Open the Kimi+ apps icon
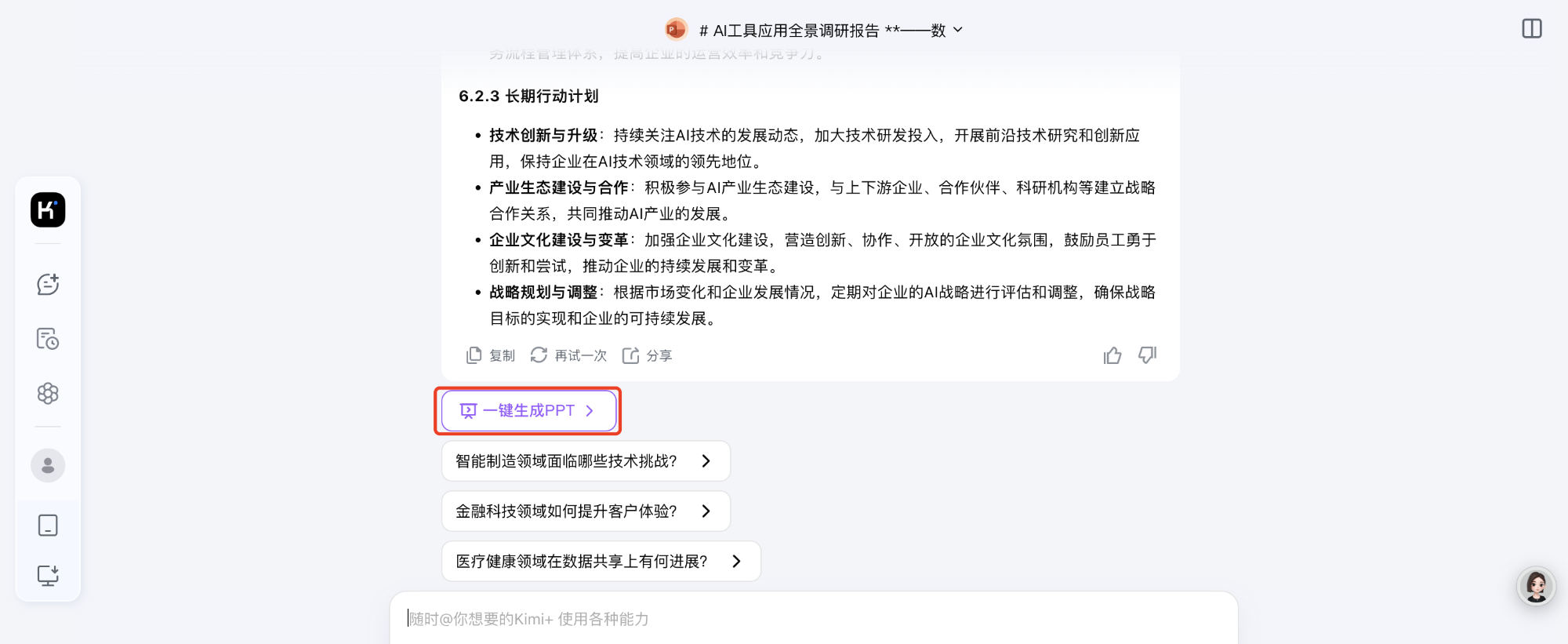Image resolution: width=1568 pixels, height=644 pixels. pos(48,393)
